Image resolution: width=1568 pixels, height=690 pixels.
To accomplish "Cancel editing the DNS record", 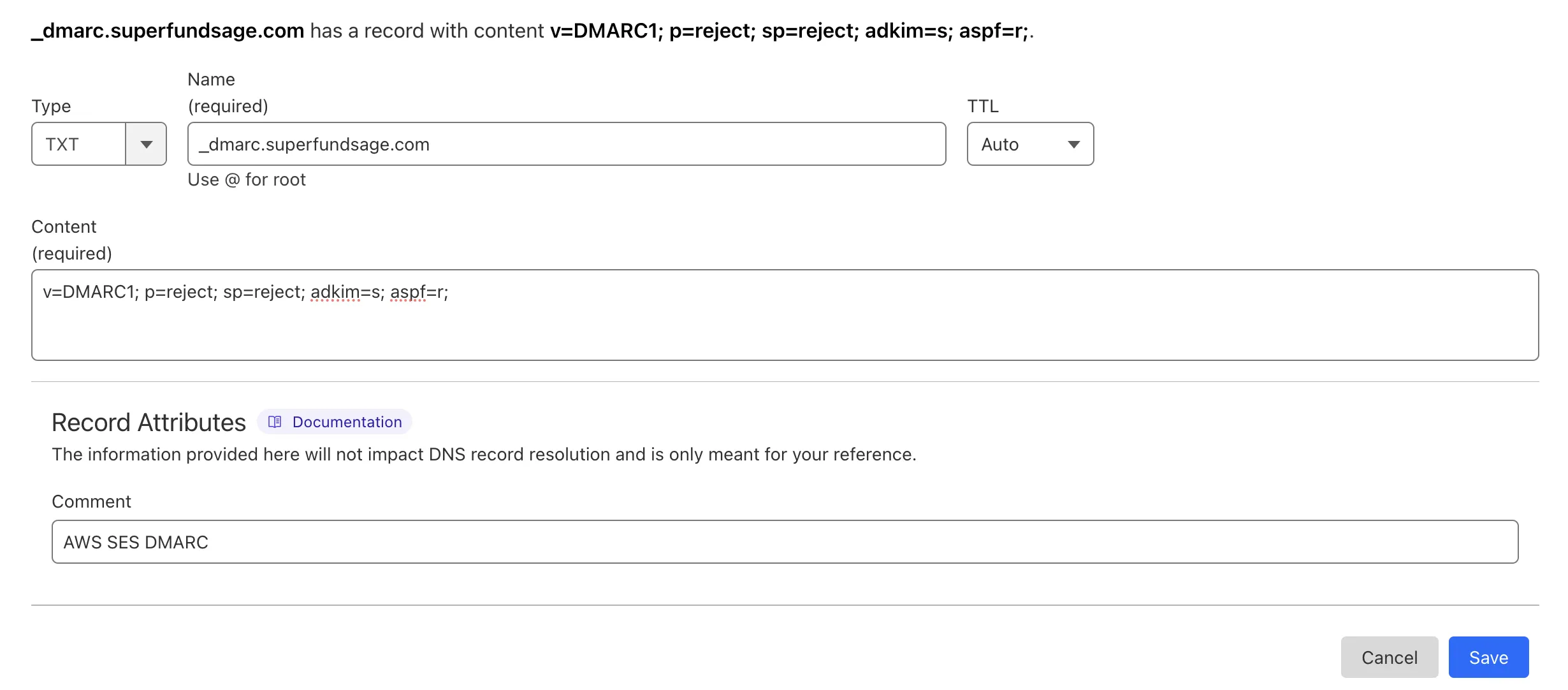I will click(x=1390, y=657).
